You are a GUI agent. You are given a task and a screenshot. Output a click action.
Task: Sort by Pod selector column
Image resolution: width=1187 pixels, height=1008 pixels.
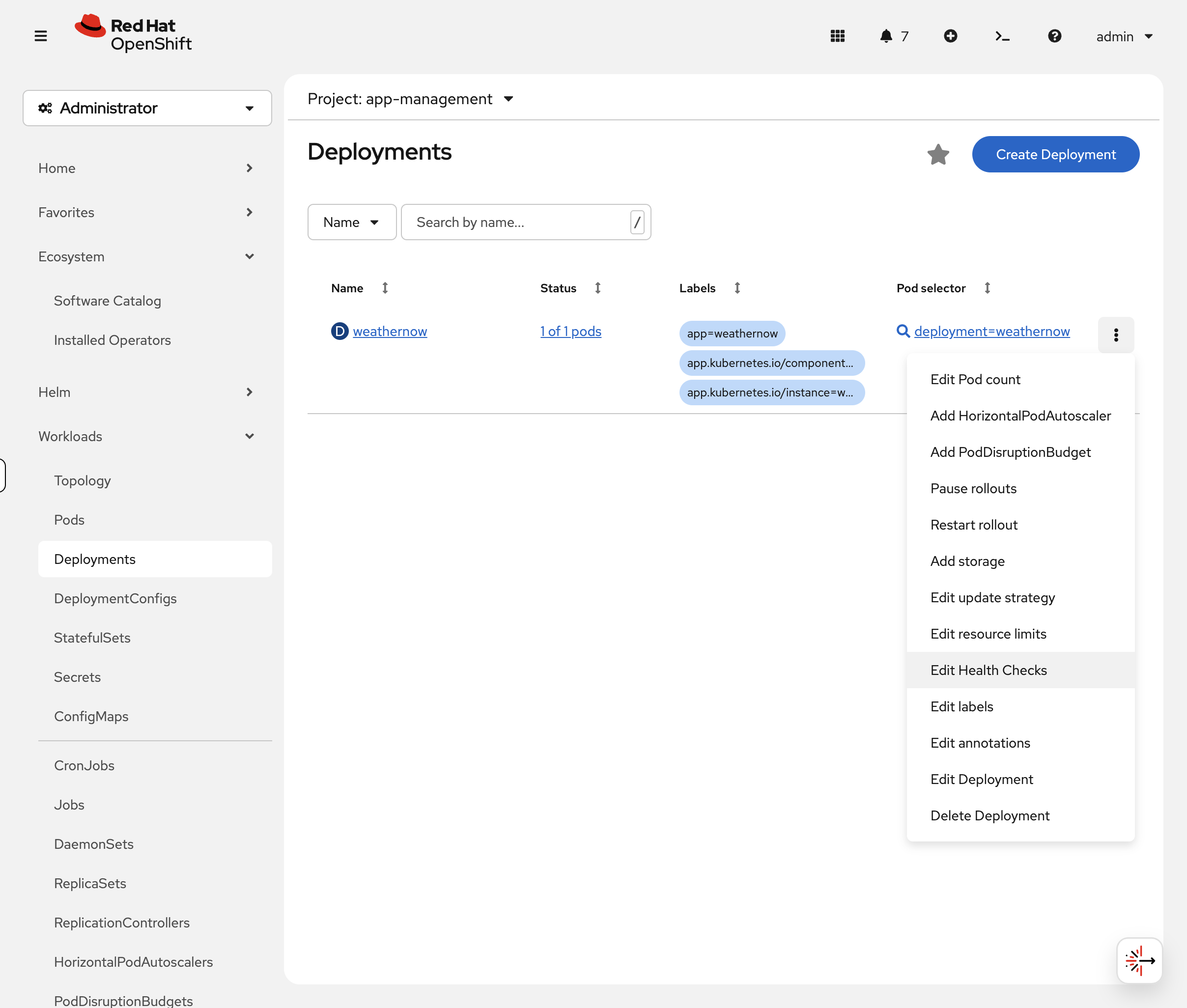[988, 288]
